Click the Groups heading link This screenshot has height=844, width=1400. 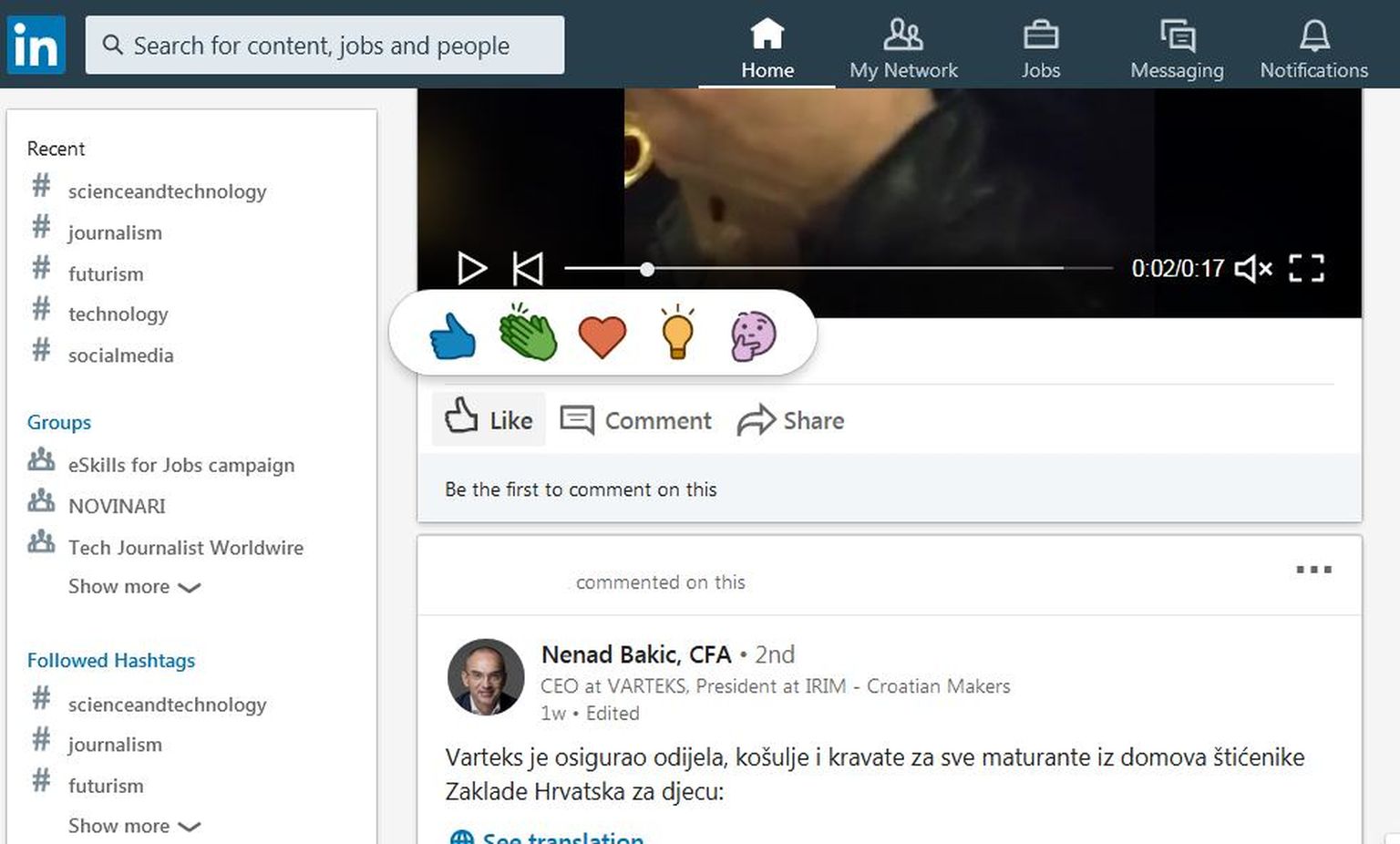coord(59,422)
